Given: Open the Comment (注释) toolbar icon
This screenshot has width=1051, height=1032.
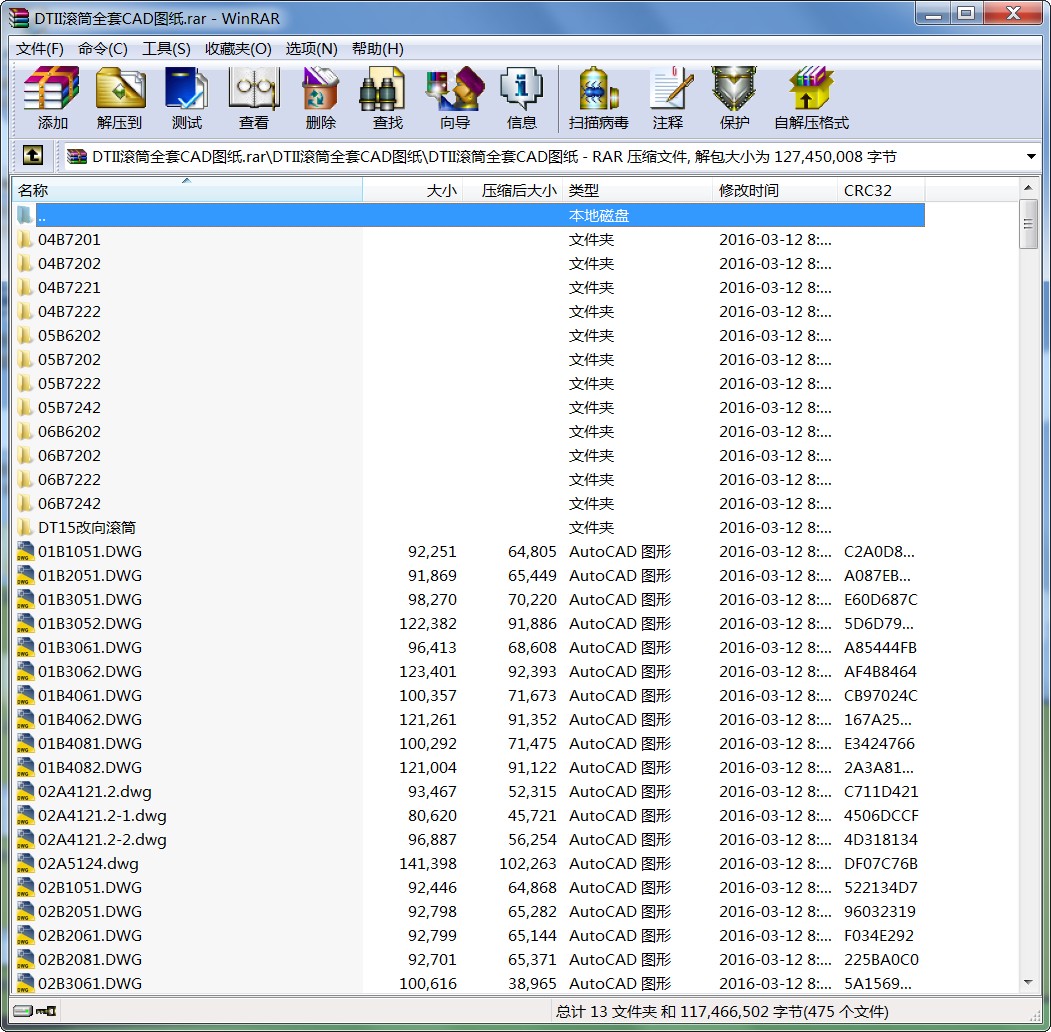Looking at the screenshot, I should (x=668, y=98).
